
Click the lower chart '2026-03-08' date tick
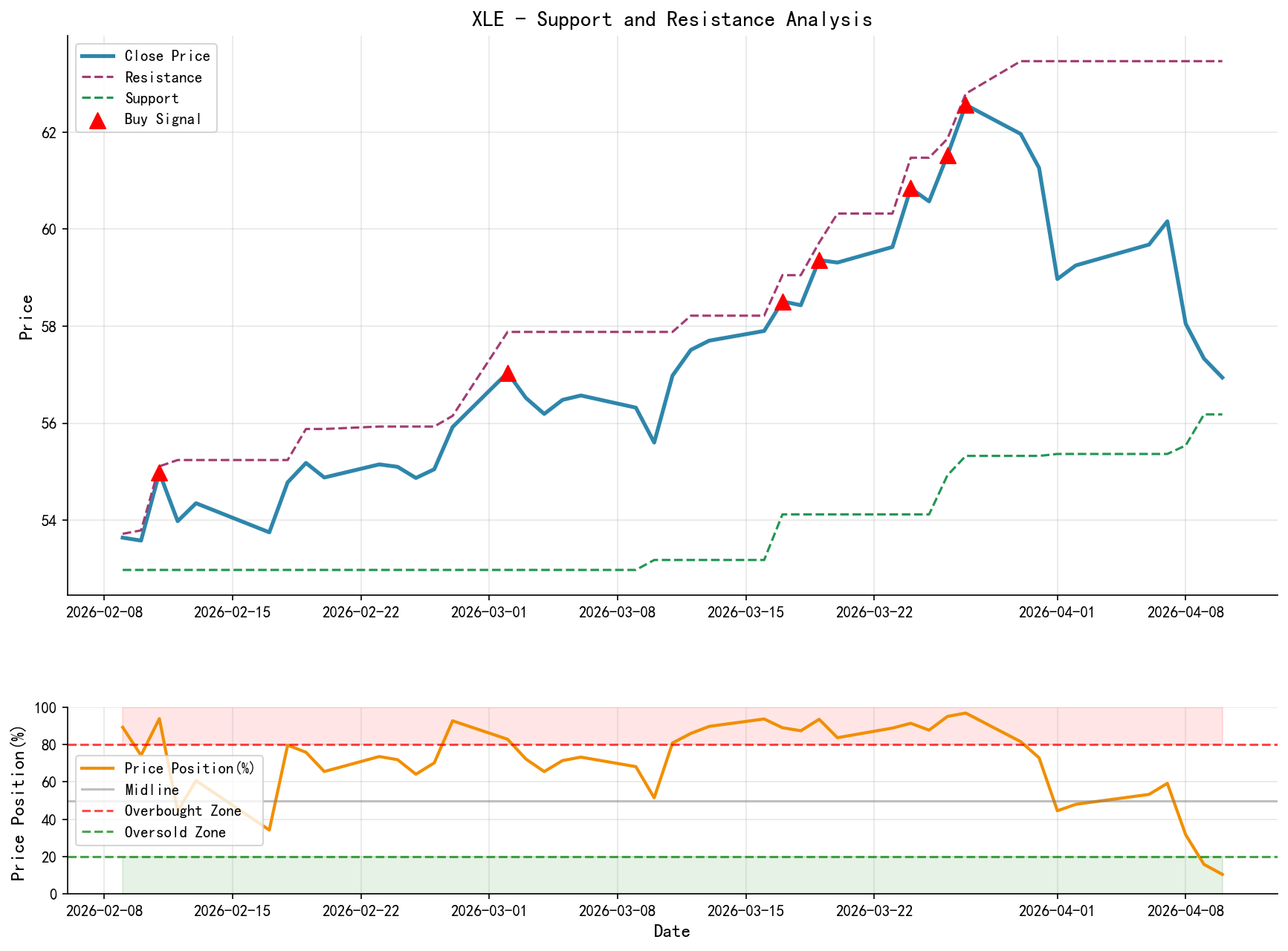pos(617,911)
